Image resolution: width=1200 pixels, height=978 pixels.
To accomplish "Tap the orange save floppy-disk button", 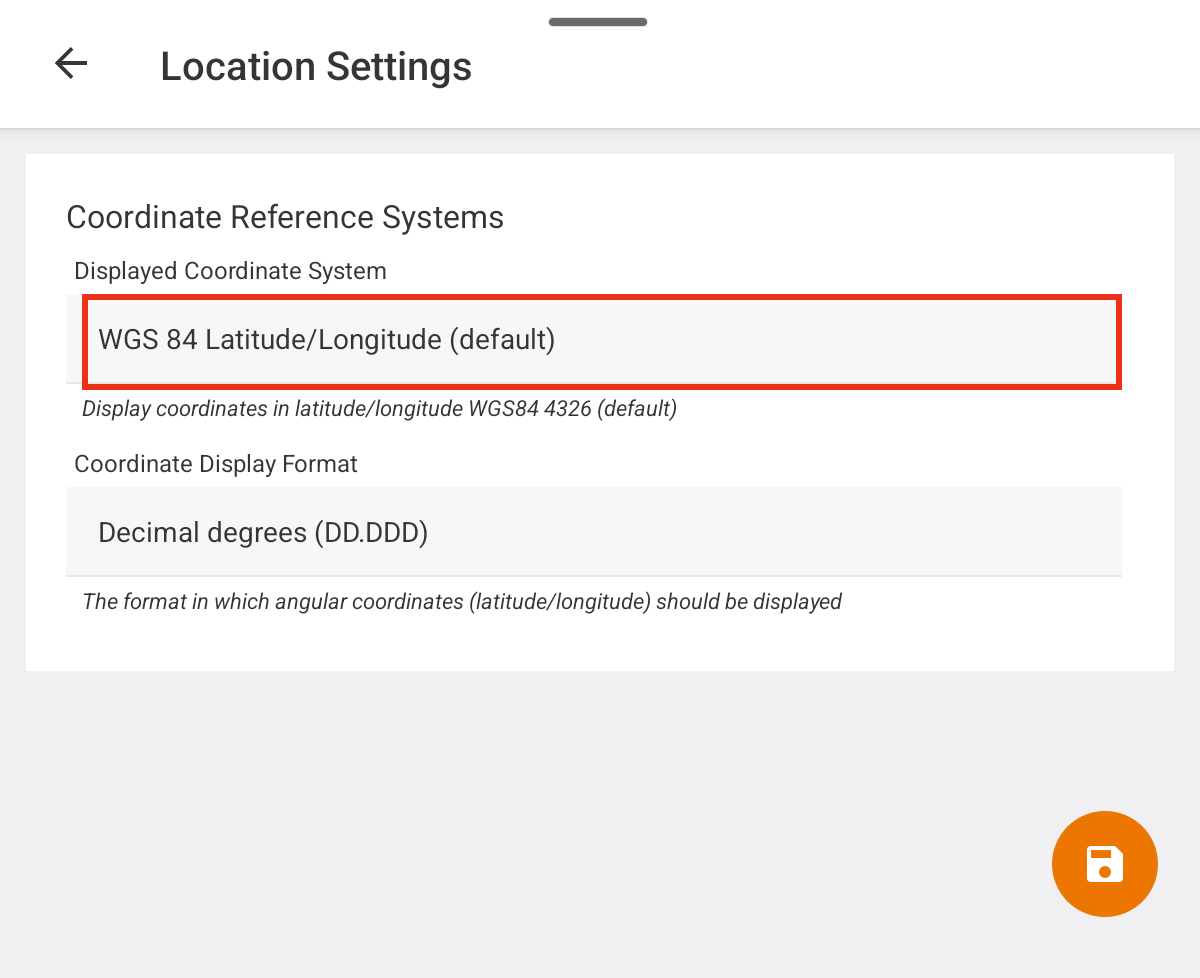I will coord(1104,864).
